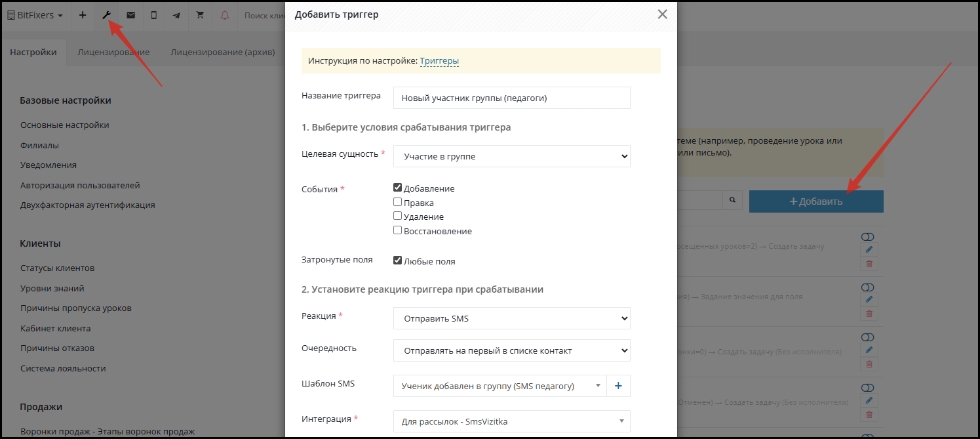The height and width of the screenshot is (439, 980).
Task: Check the Удаление event checkbox
Action: tap(398, 216)
